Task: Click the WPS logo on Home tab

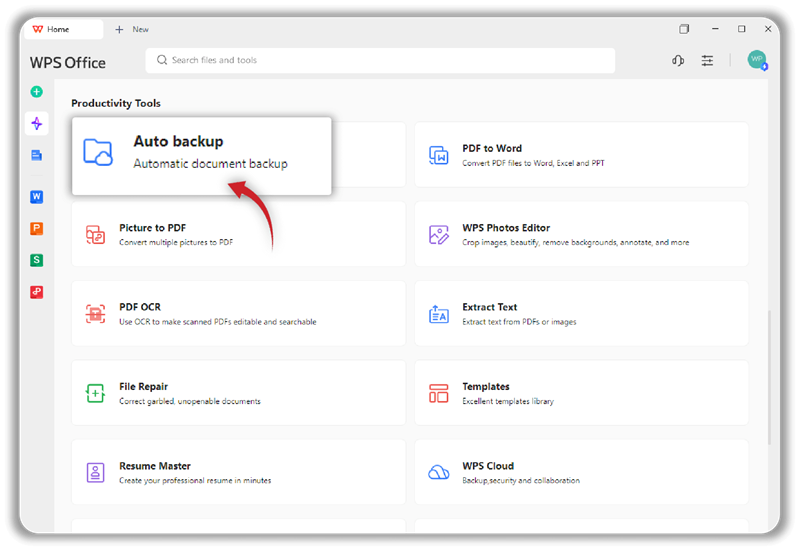Action: [x=38, y=29]
